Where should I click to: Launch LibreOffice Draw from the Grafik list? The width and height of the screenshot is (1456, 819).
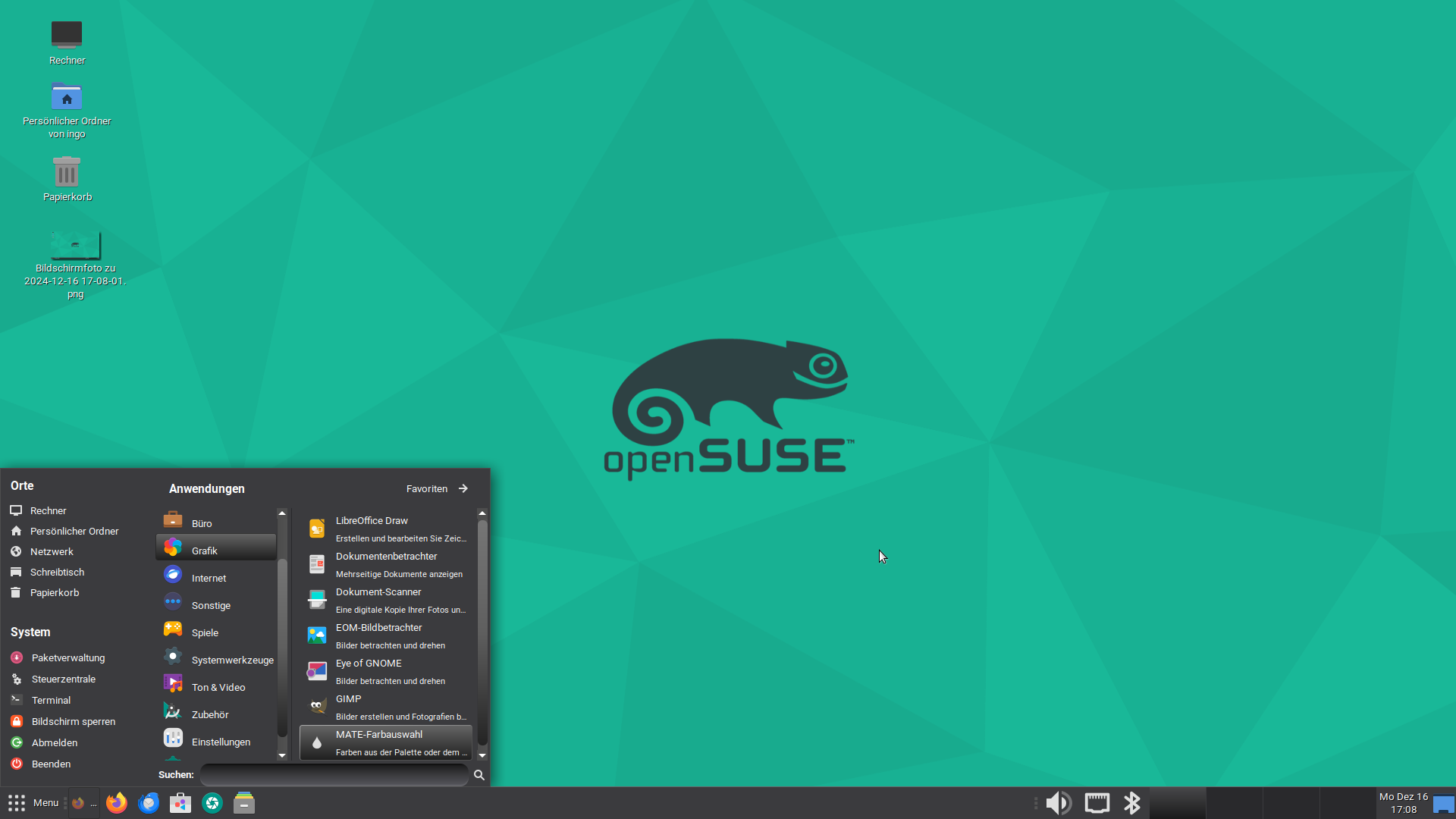click(386, 529)
